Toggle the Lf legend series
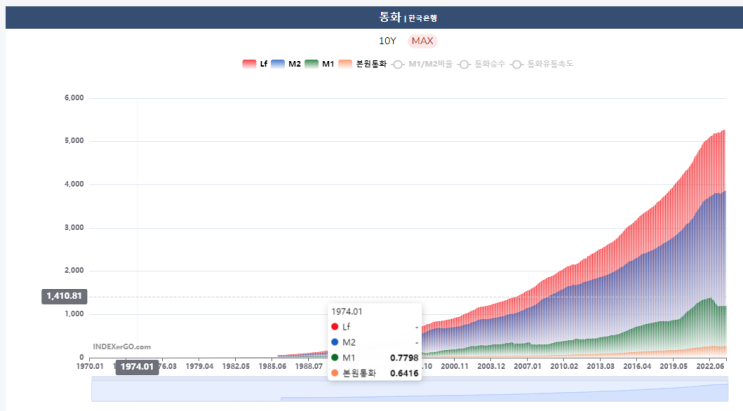743x411 pixels. [x=255, y=64]
